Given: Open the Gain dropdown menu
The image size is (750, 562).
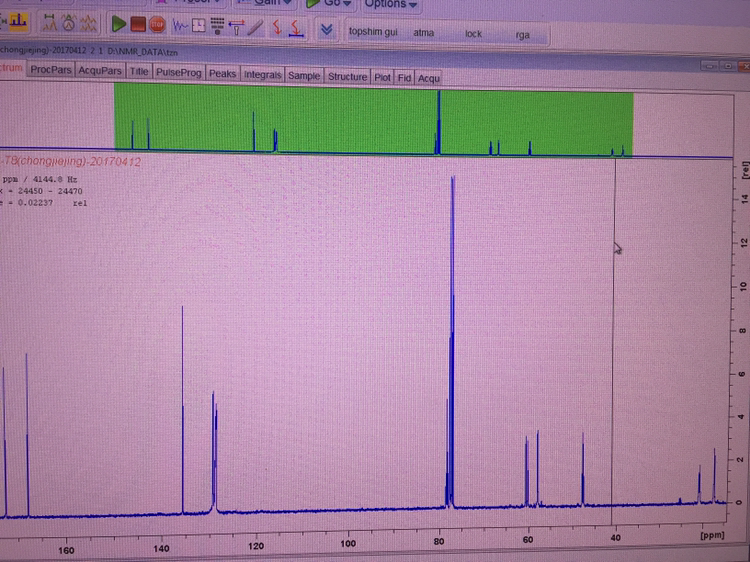Looking at the screenshot, I should click(x=266, y=3).
